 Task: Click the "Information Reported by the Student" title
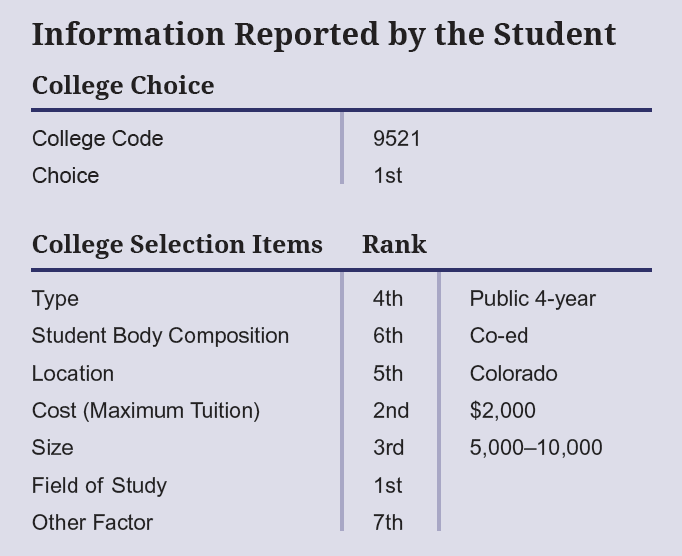coord(323,34)
